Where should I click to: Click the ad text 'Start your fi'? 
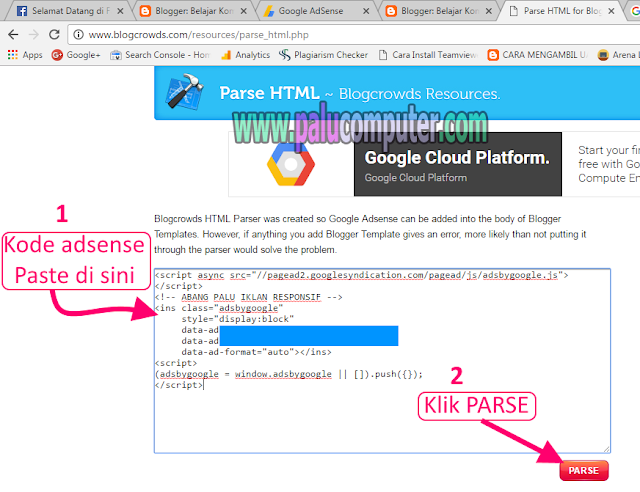pos(609,150)
